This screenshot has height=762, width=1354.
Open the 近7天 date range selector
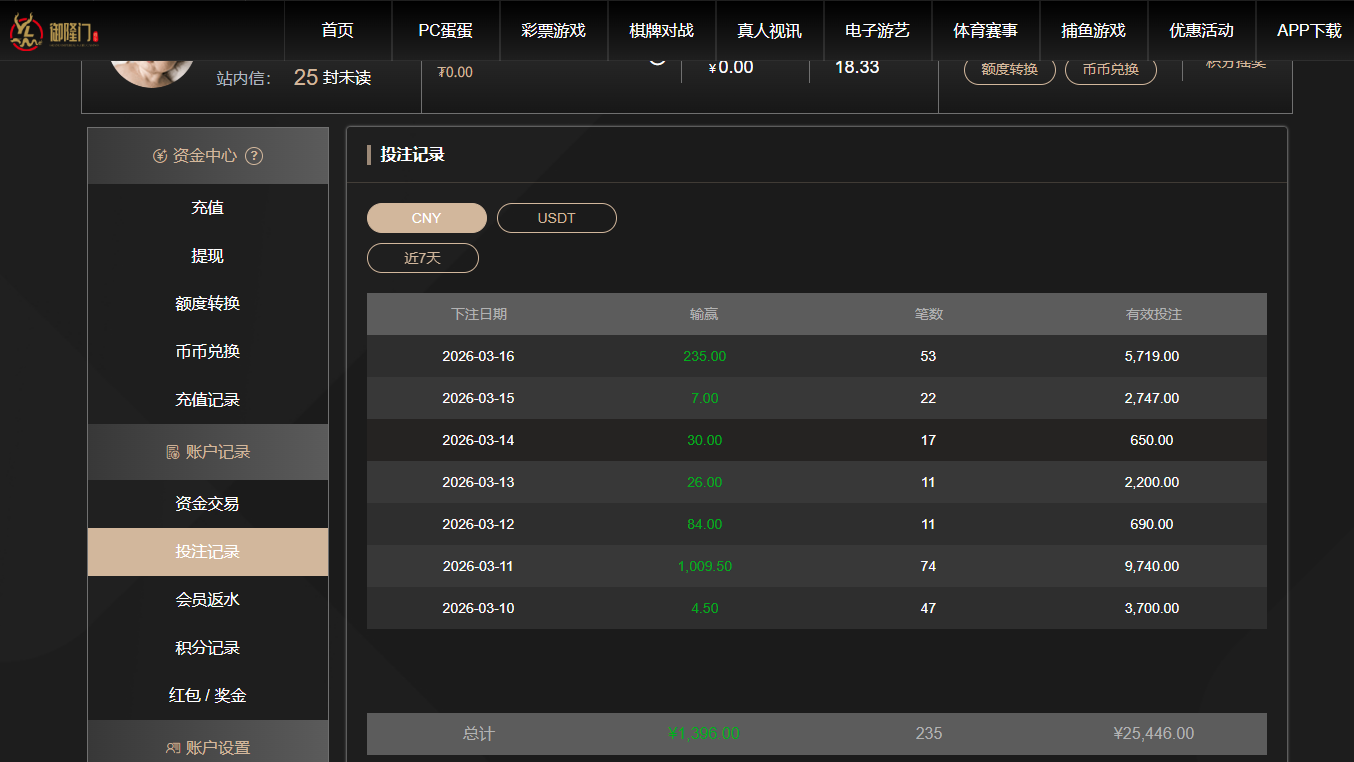click(x=422, y=257)
